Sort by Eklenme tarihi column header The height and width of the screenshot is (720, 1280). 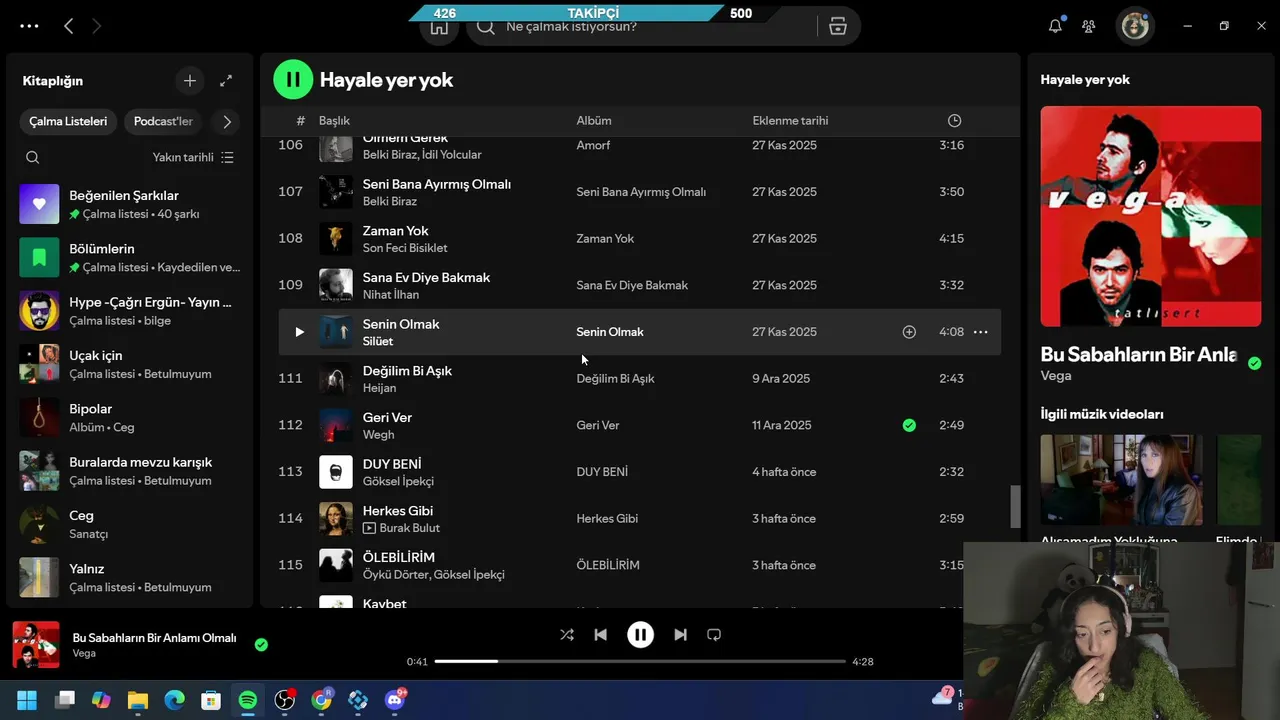tap(790, 121)
